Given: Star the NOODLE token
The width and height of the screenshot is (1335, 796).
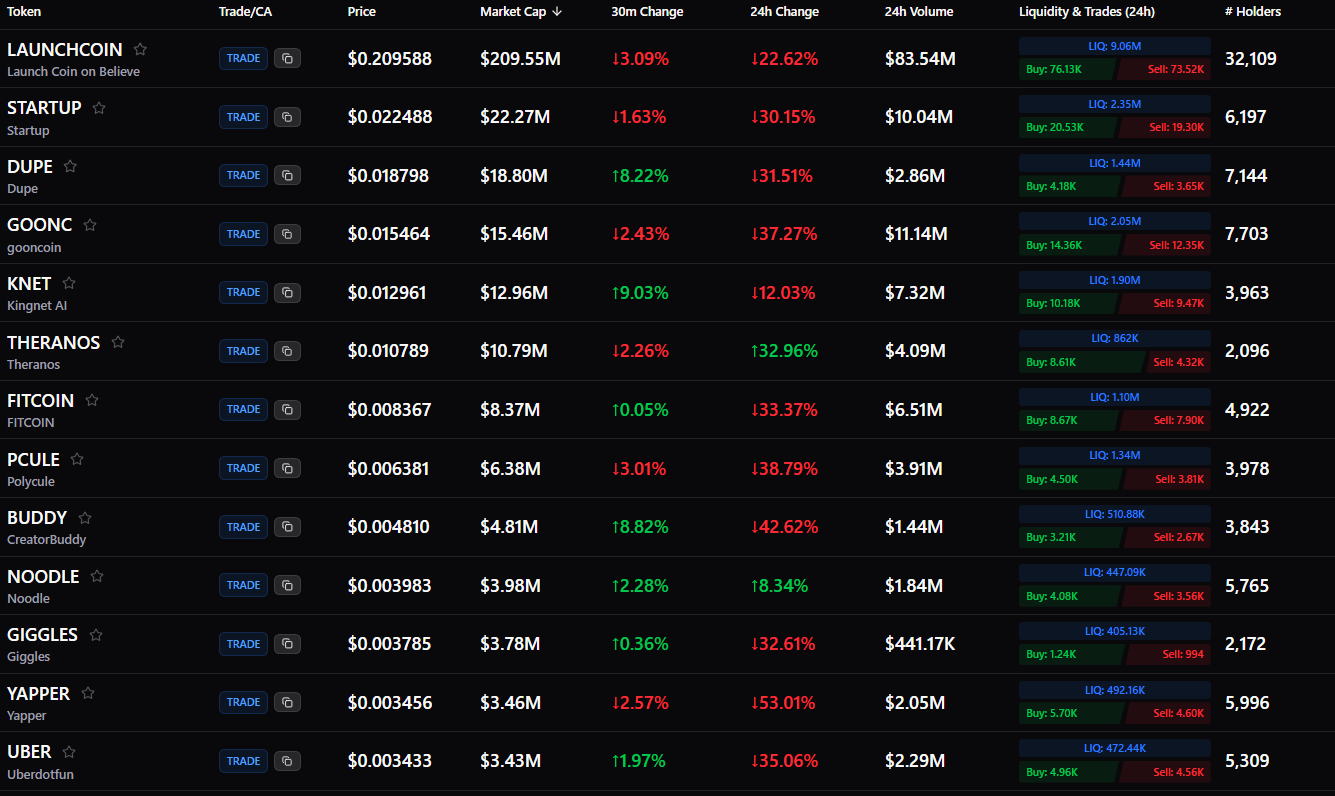Looking at the screenshot, I should coord(97,576).
